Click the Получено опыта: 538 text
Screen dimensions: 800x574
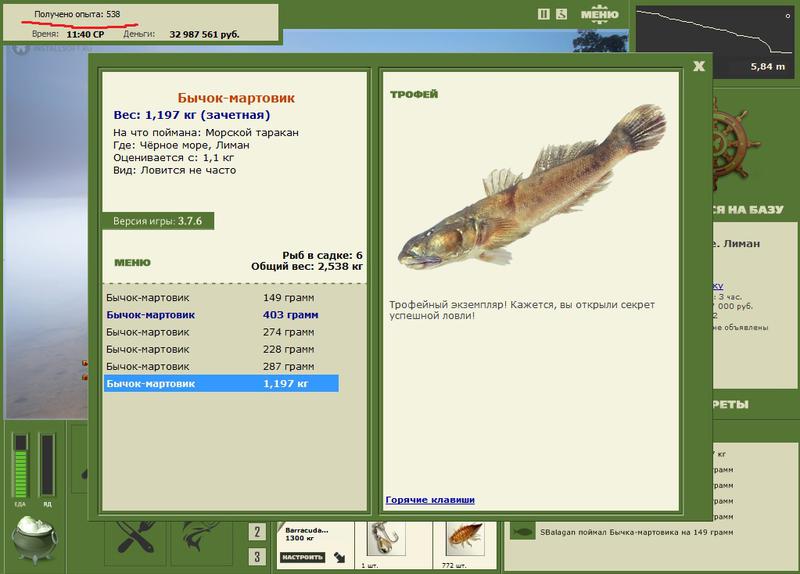(x=77, y=14)
